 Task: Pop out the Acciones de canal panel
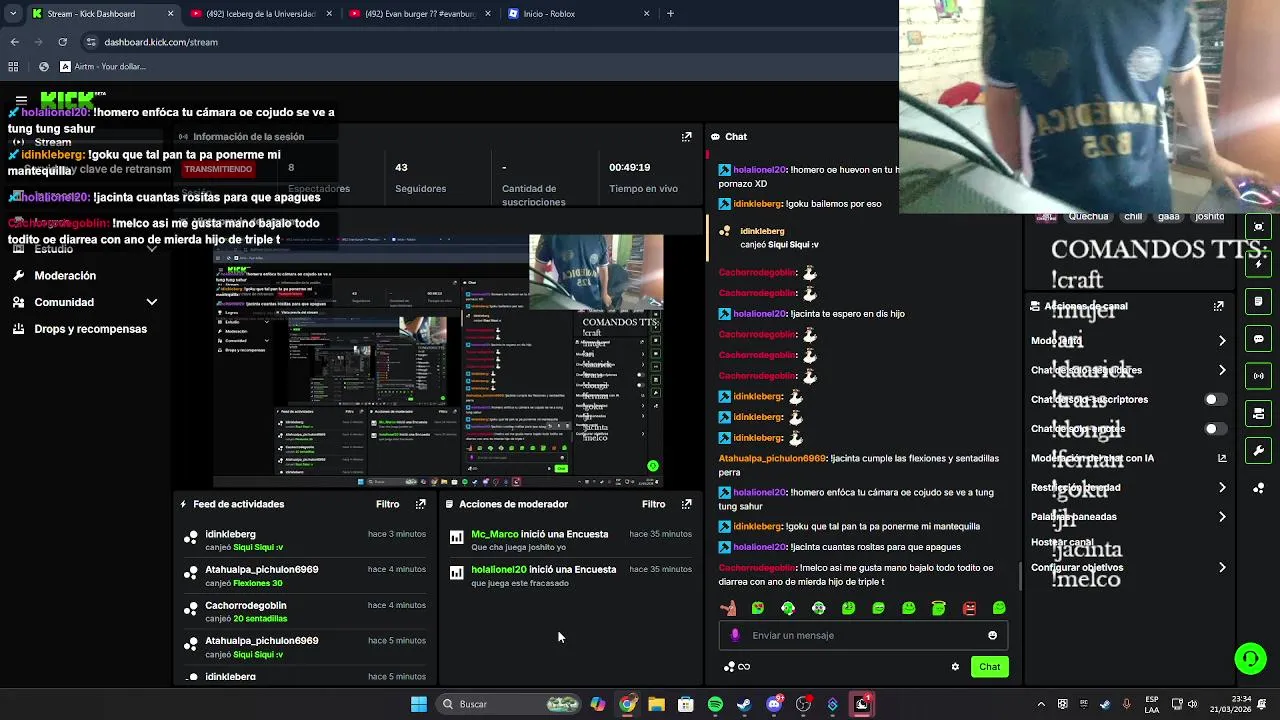1218,306
